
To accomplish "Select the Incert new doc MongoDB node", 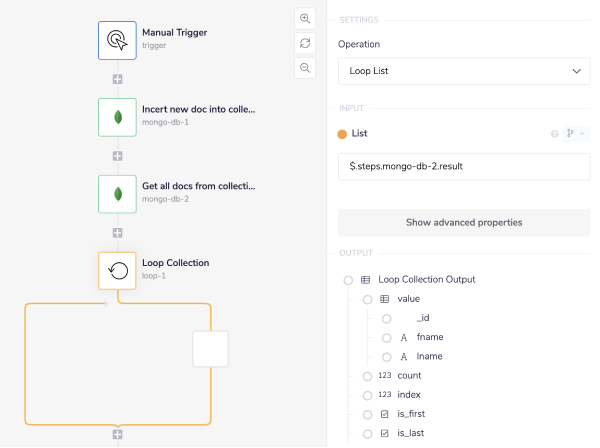I will tap(117, 117).
